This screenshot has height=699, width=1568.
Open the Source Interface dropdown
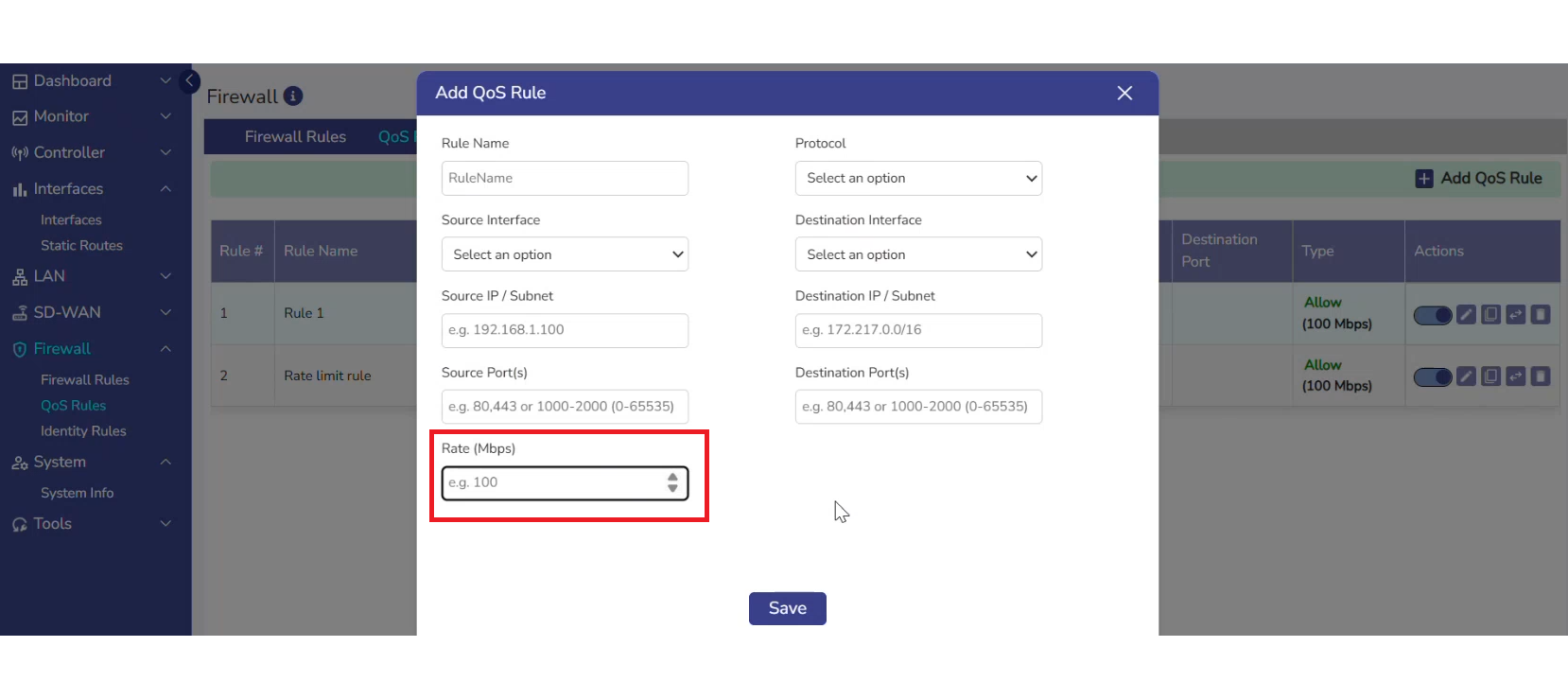(565, 254)
